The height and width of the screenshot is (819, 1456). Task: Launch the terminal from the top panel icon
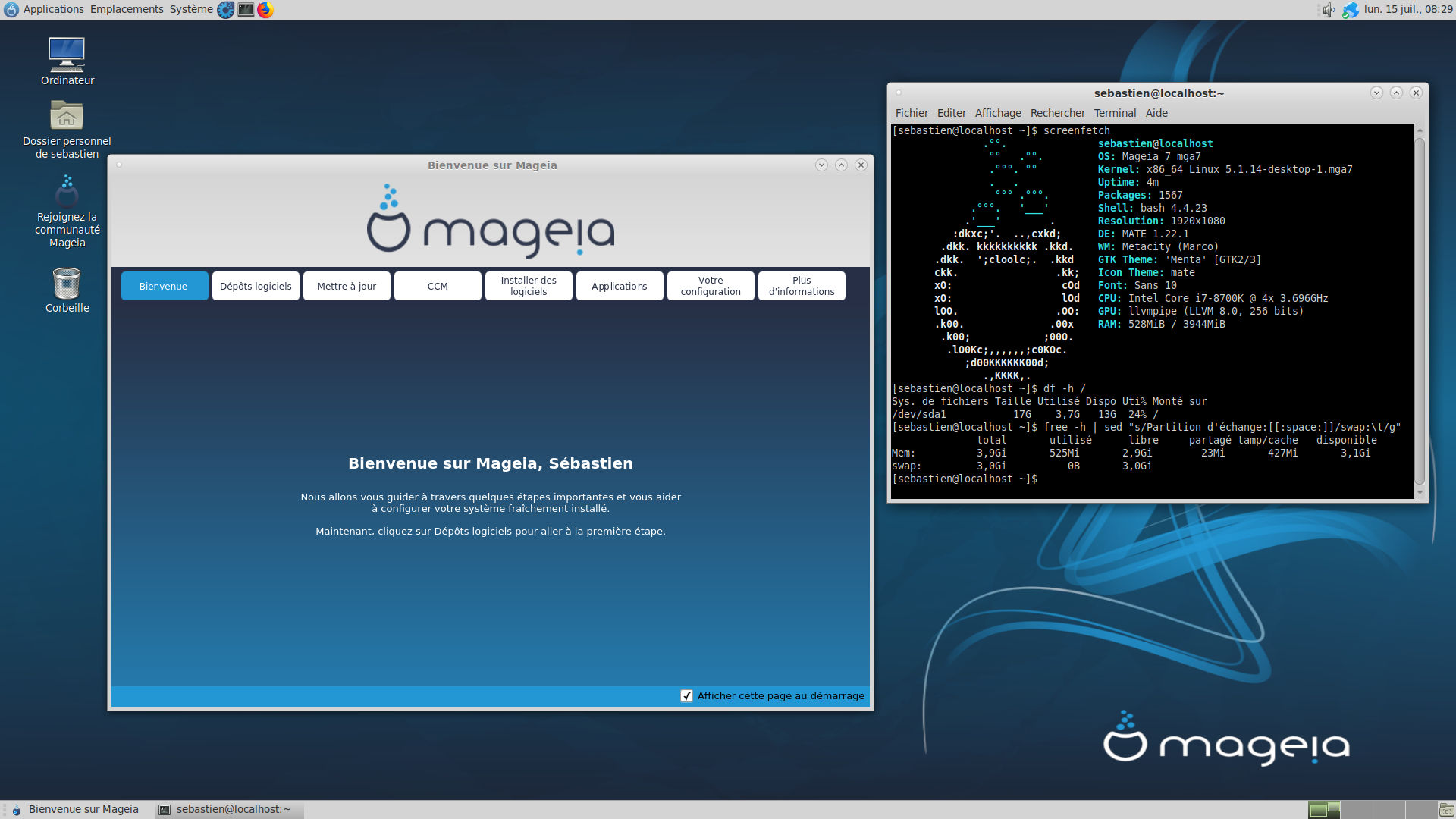(x=246, y=10)
